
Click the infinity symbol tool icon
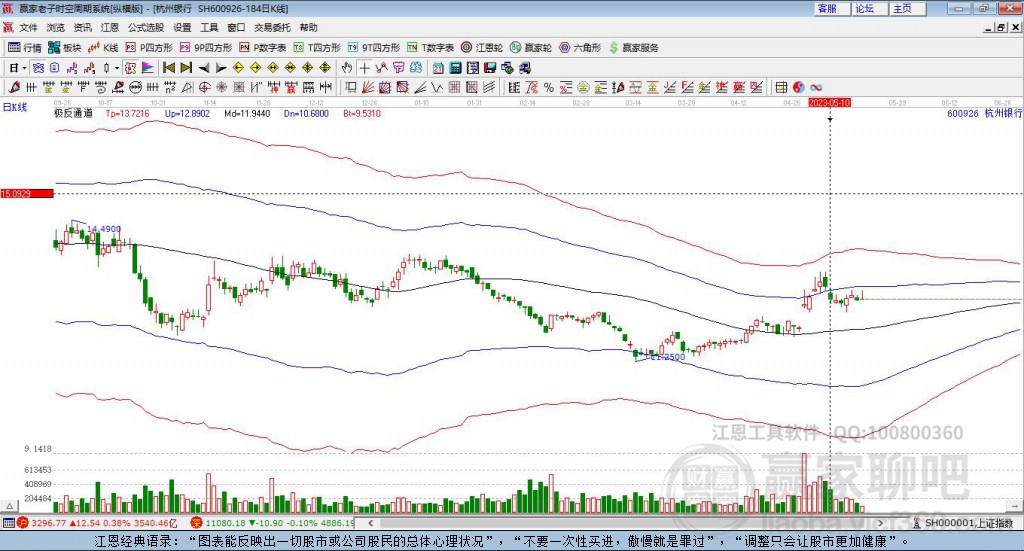point(816,87)
